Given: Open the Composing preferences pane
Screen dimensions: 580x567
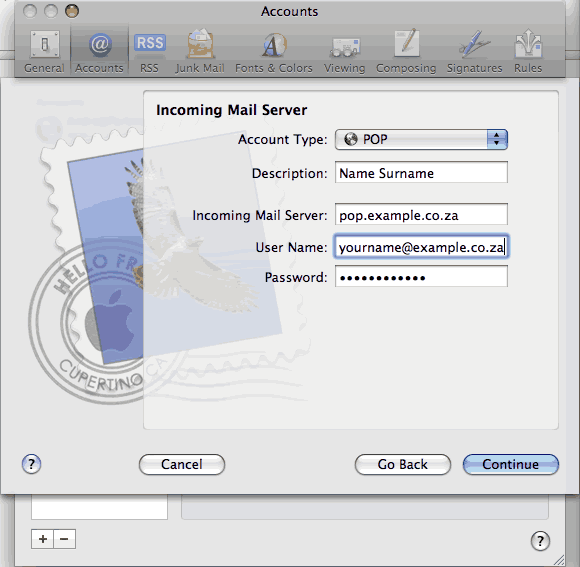Looking at the screenshot, I should pos(406,51).
